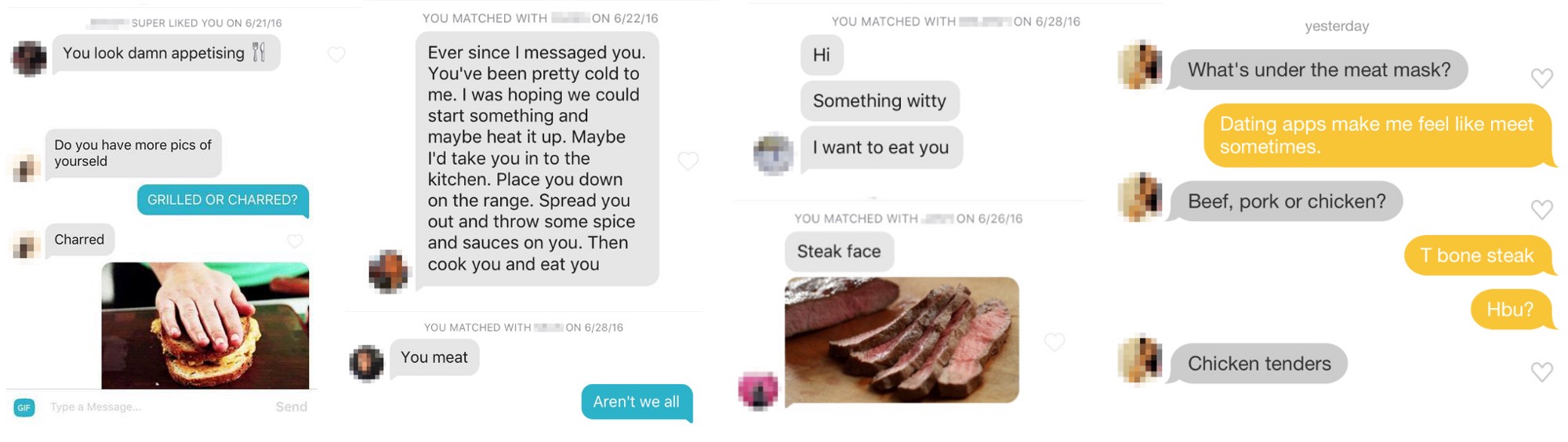The width and height of the screenshot is (1568, 442).
Task: Open avatar beside "I want to eat you"
Action: coord(773,154)
